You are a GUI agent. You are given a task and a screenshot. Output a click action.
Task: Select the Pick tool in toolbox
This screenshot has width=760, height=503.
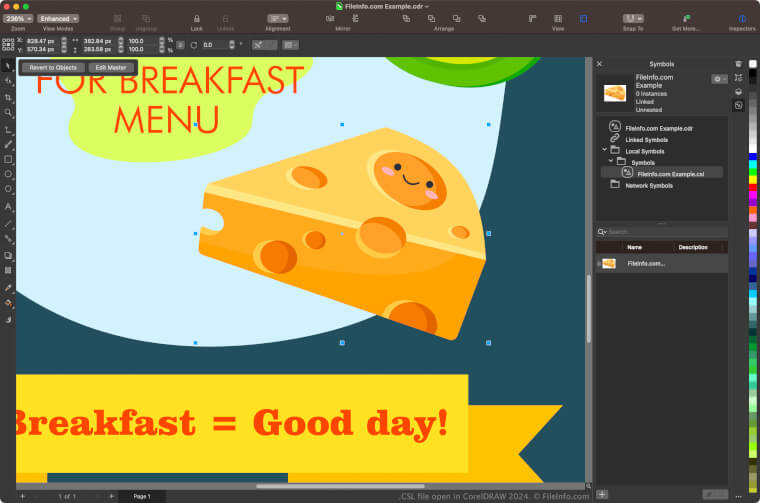(8, 66)
